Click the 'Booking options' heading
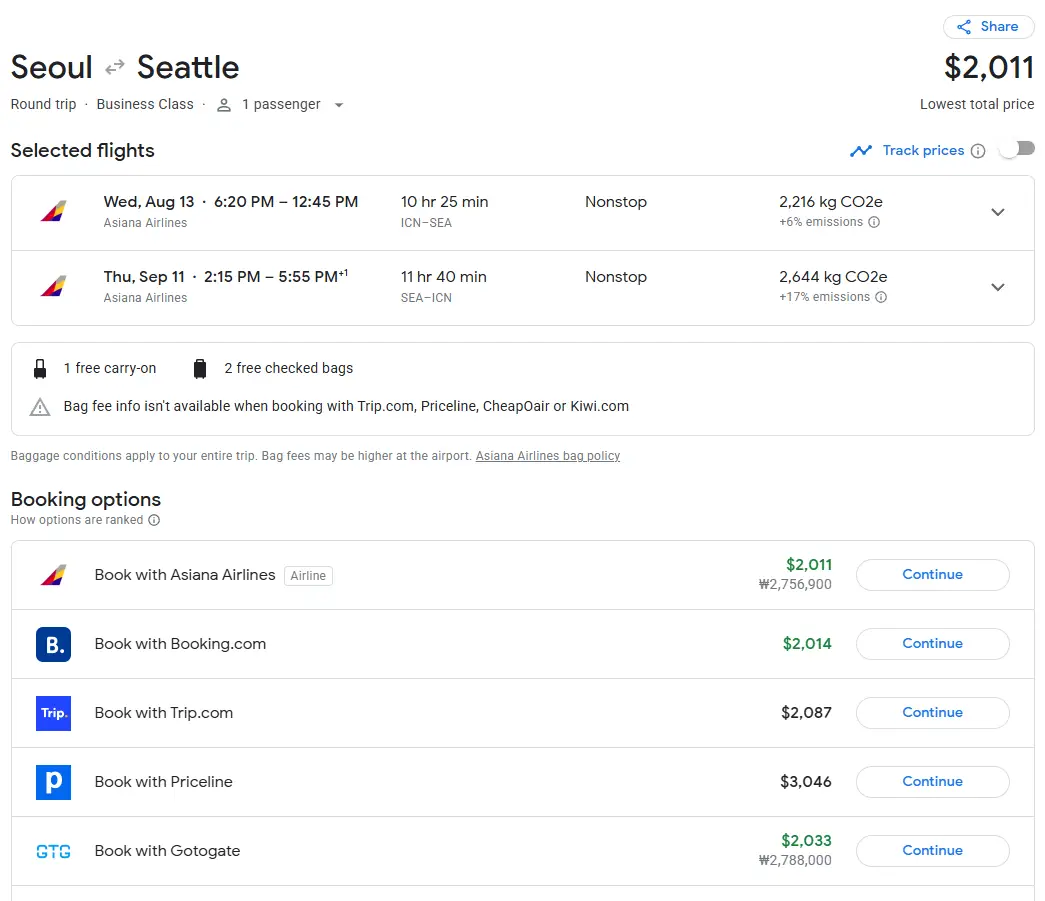Viewport: 1045px width, 901px height. (x=86, y=500)
